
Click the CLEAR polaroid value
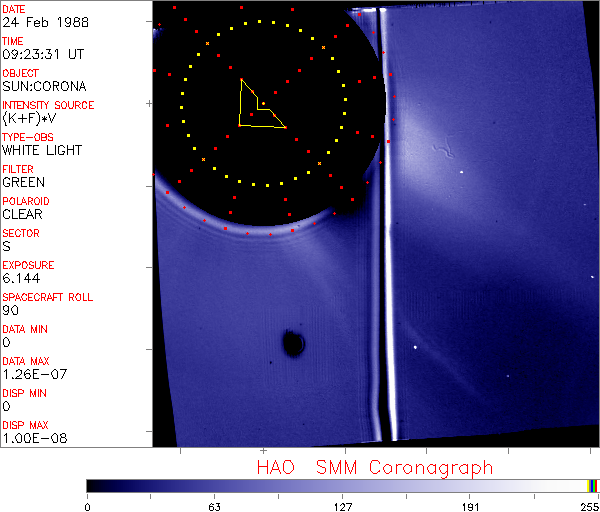[x=24, y=215]
